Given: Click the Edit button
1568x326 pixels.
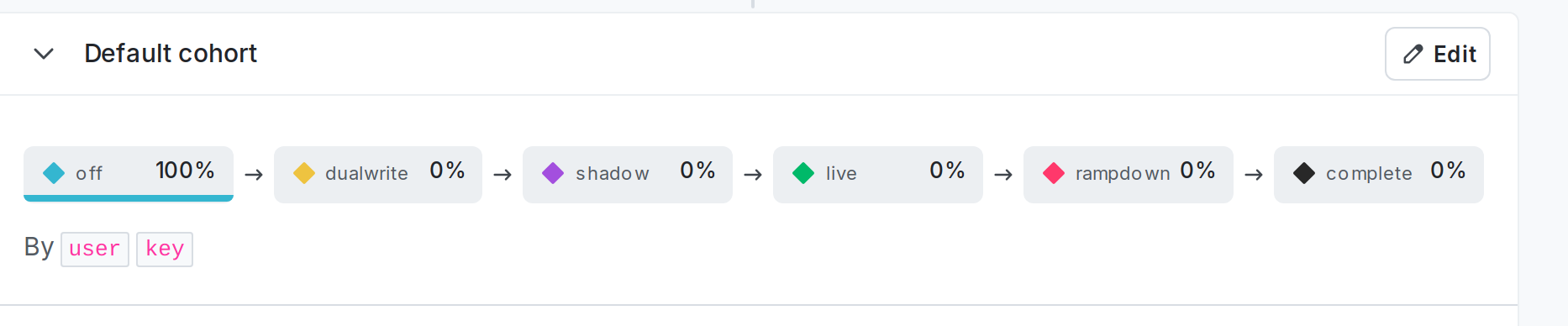Looking at the screenshot, I should click(1437, 54).
